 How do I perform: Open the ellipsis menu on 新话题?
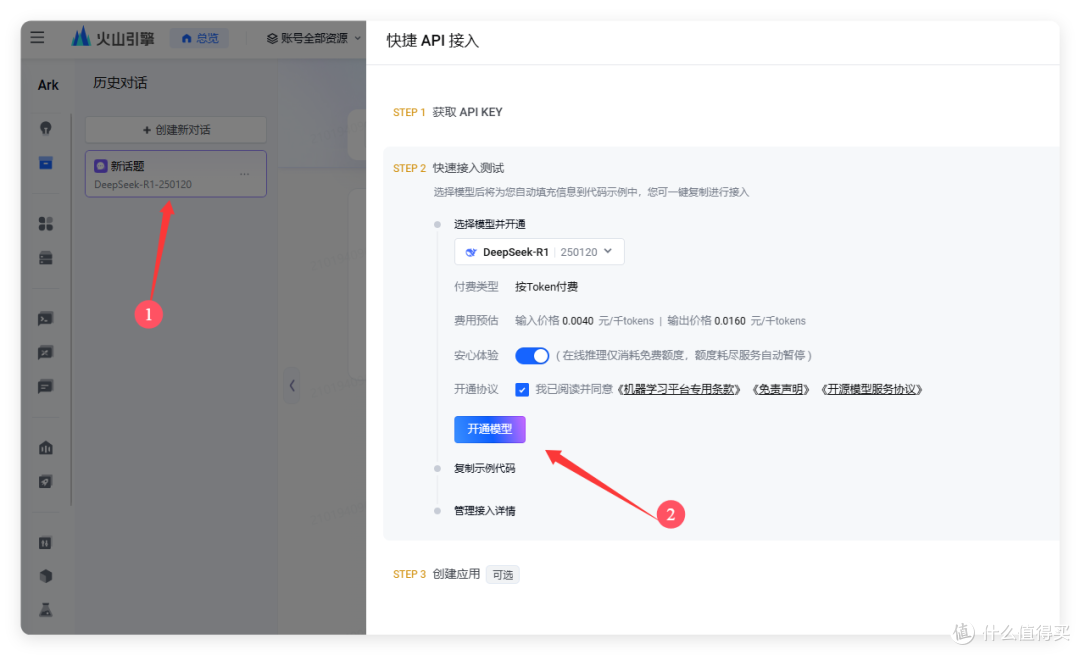[x=245, y=174]
